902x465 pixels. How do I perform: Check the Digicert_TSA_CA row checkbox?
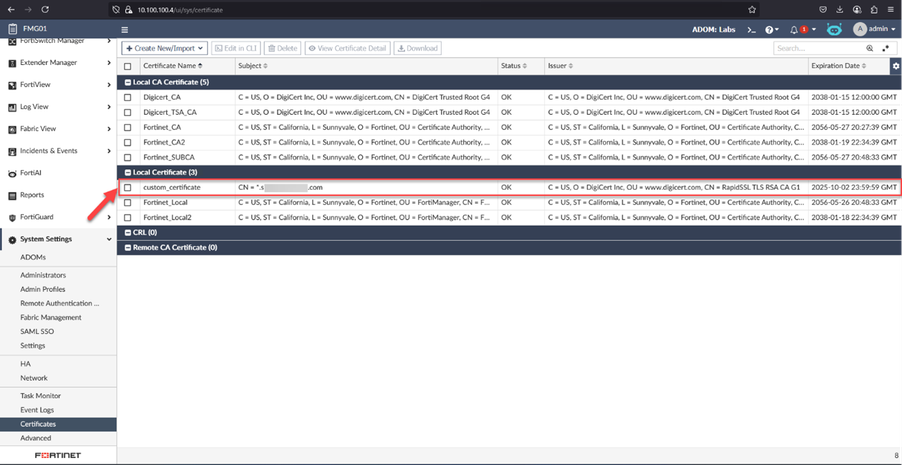(x=128, y=112)
